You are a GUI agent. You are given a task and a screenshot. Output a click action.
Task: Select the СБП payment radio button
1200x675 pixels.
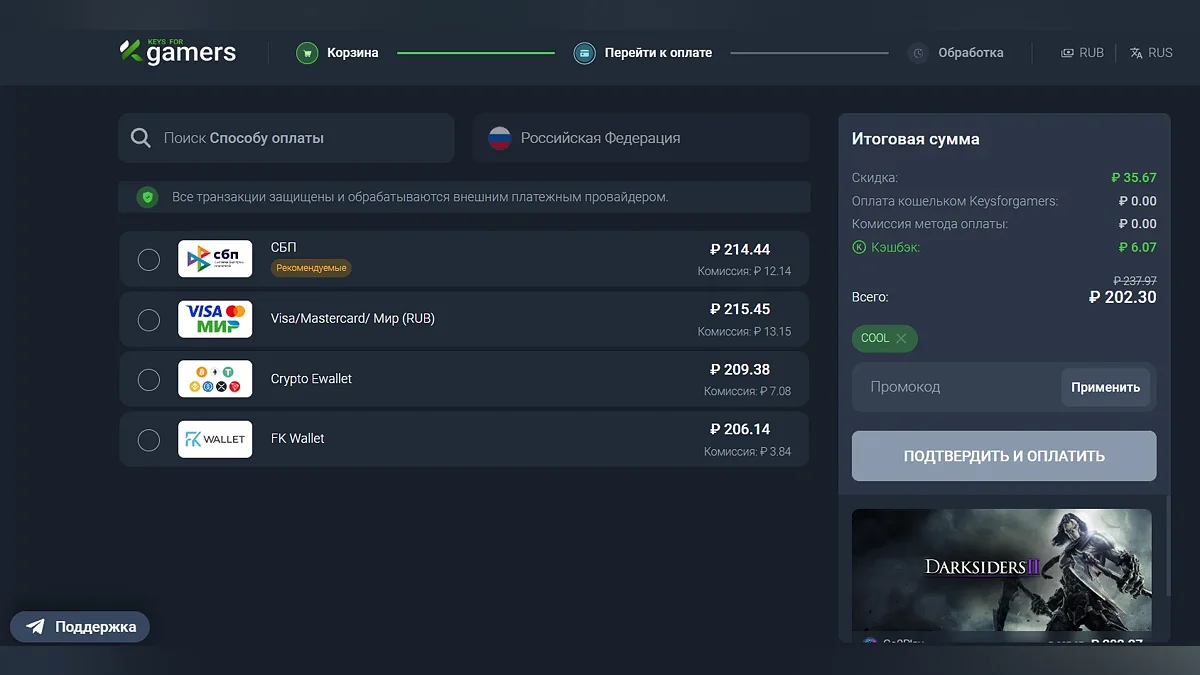[148, 260]
